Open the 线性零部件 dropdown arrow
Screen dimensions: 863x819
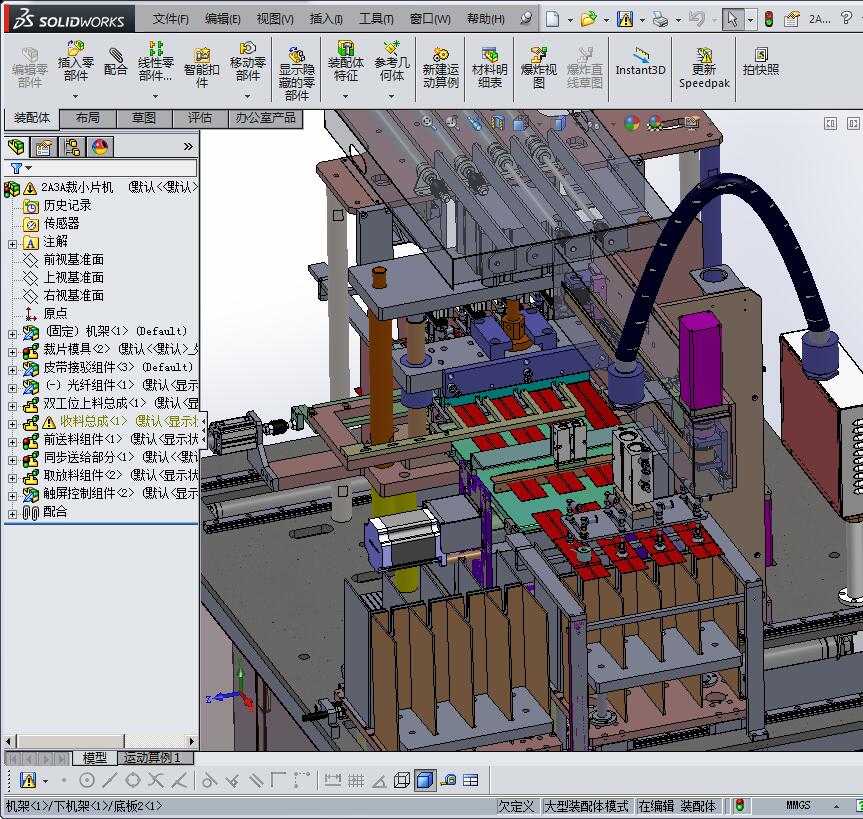pyautogui.click(x=156, y=96)
